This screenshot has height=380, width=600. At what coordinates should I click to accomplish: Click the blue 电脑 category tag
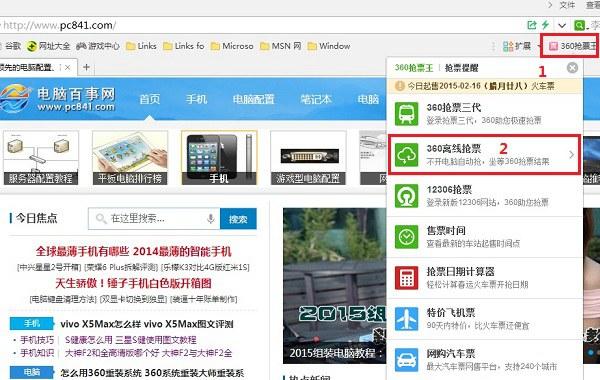(x=32, y=372)
